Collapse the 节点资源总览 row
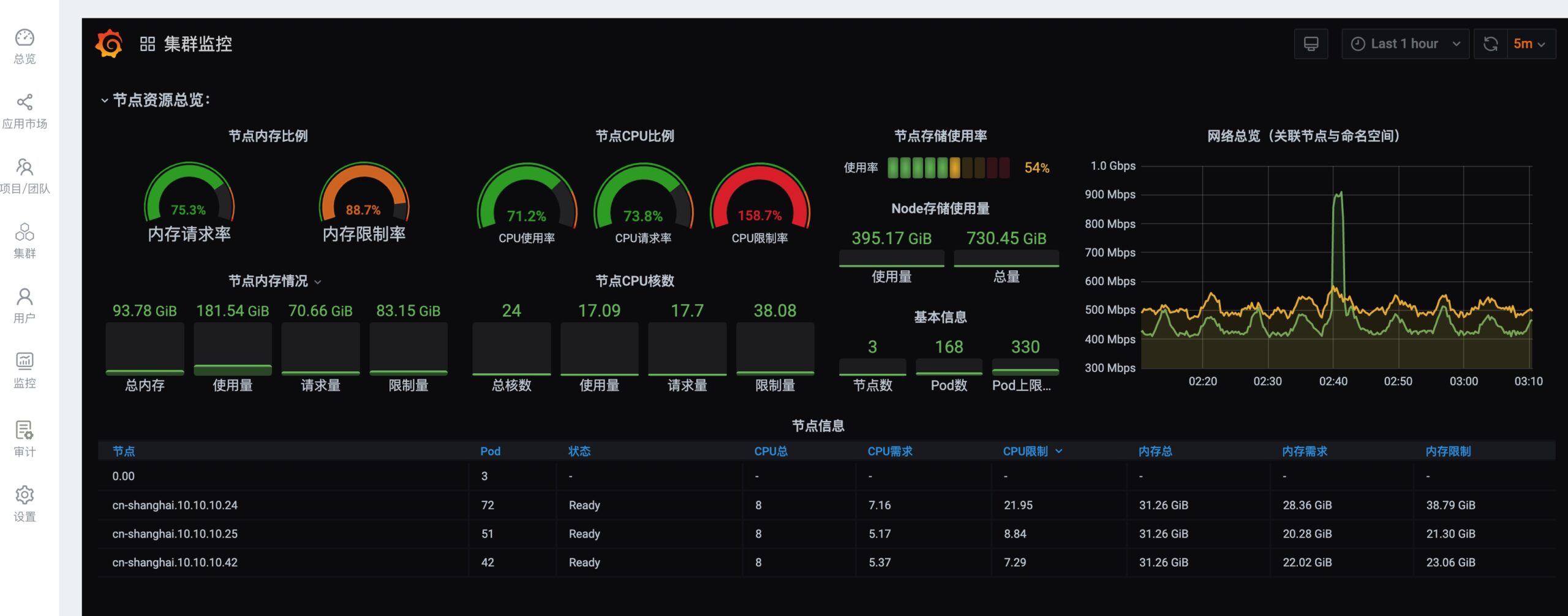The height and width of the screenshot is (616, 1568). click(156, 100)
